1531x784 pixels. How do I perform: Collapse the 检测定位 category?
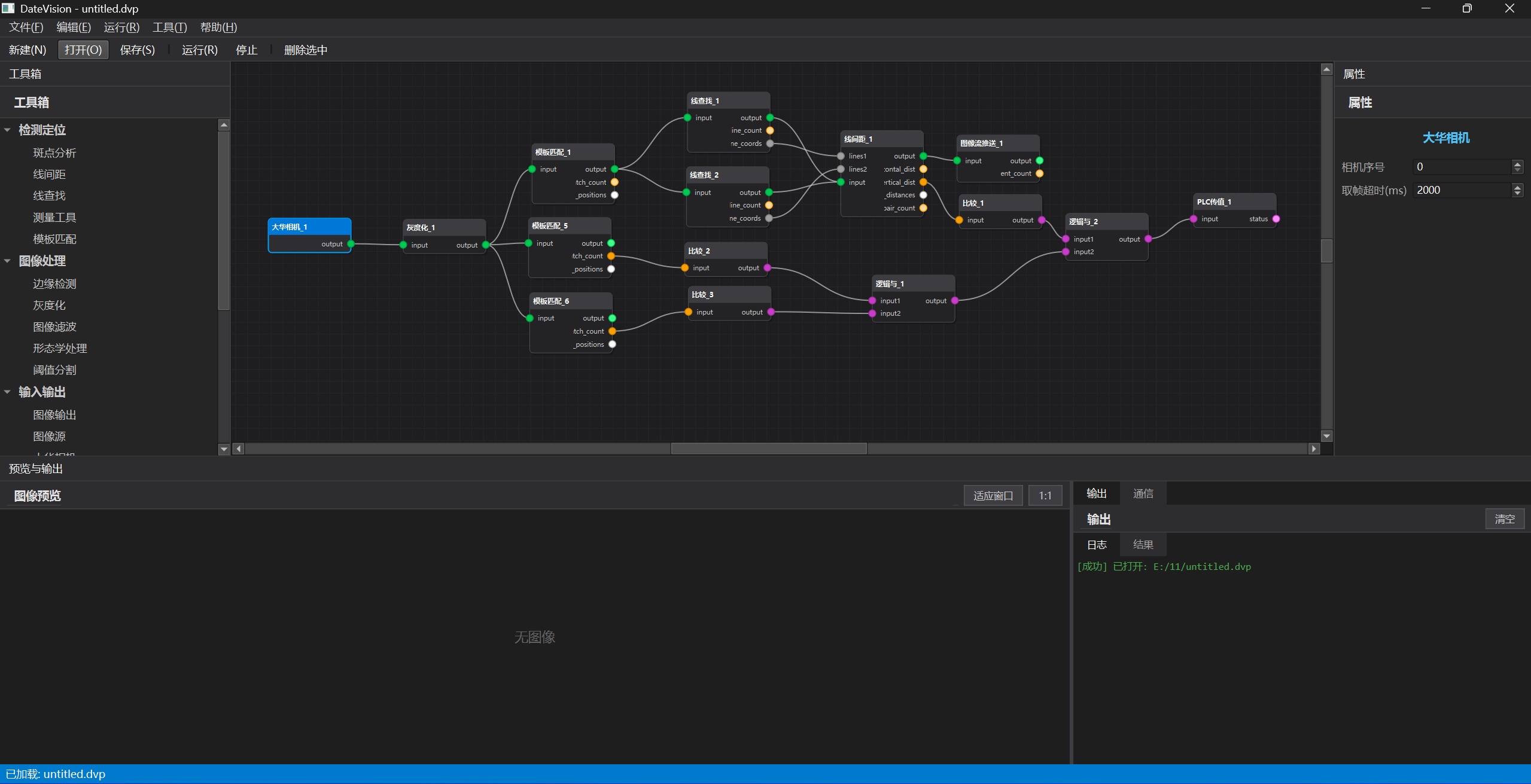(x=7, y=130)
